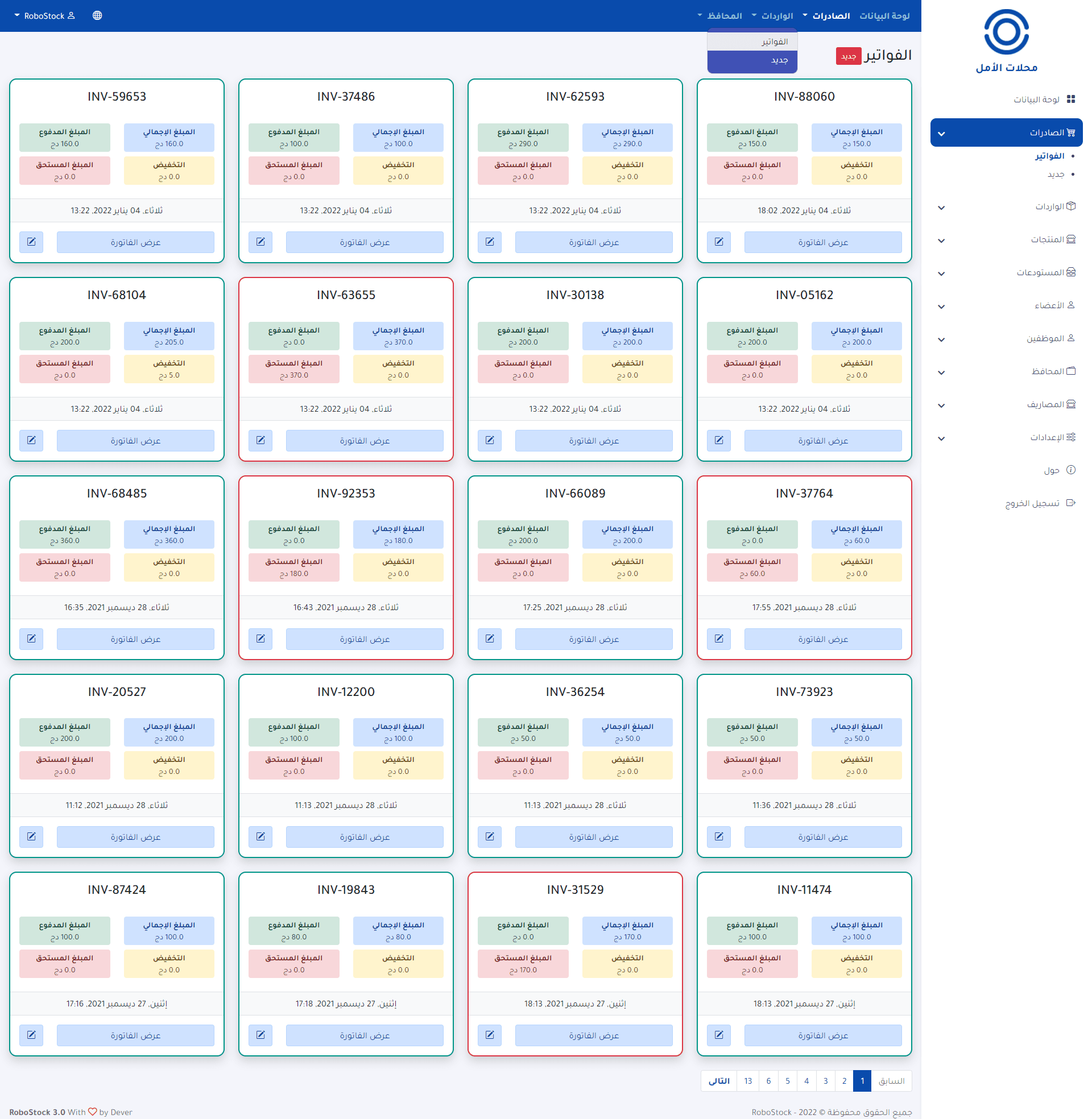Screen dimensions: 1092x1119
Task: Open the RoboStock user dropdown
Action: click(44, 15)
